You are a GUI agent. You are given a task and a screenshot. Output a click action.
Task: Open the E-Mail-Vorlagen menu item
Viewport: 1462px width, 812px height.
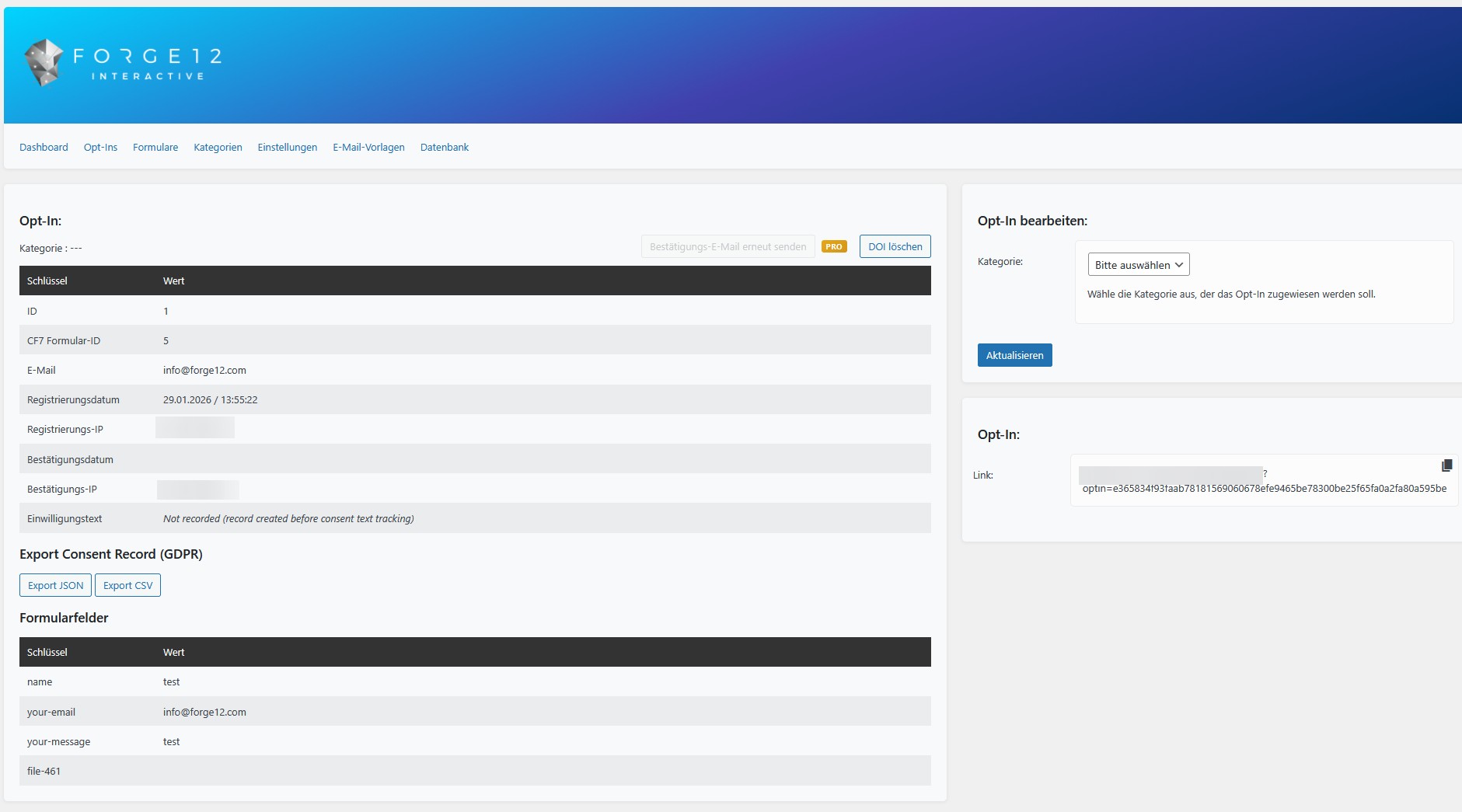point(368,147)
